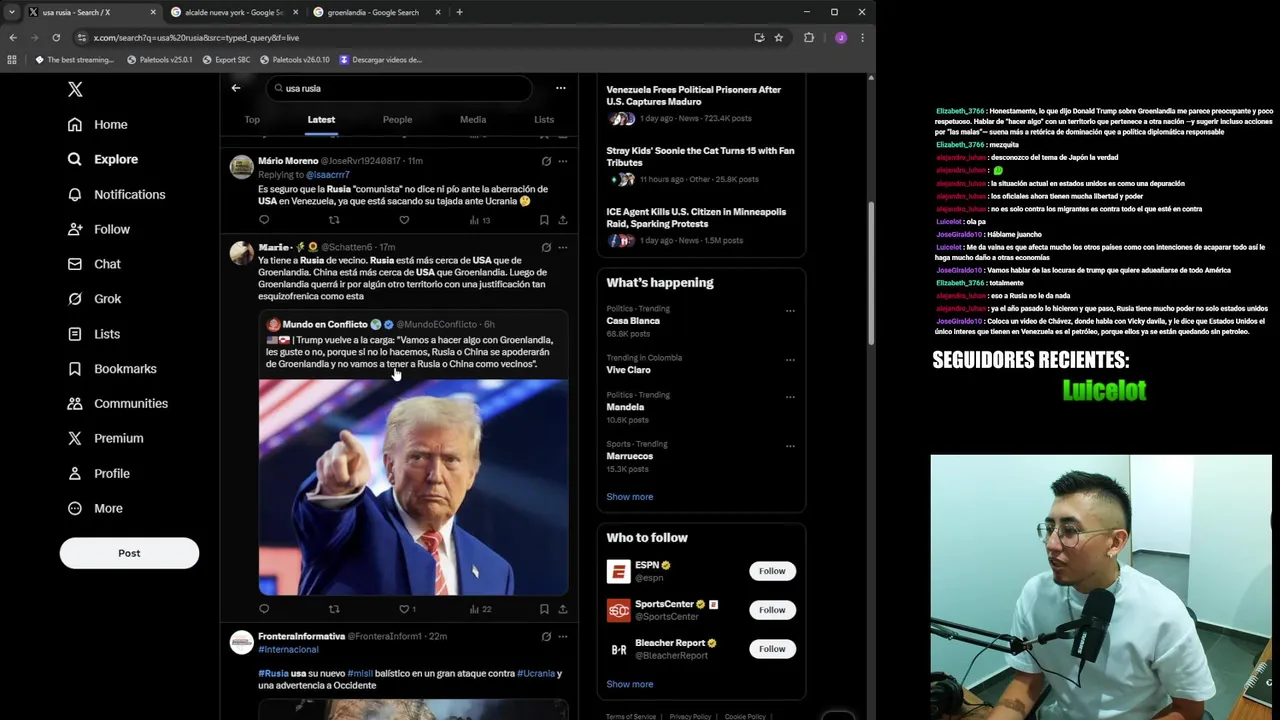Bookmark Mário Moreno's post
The image size is (1280, 720).
click(544, 220)
